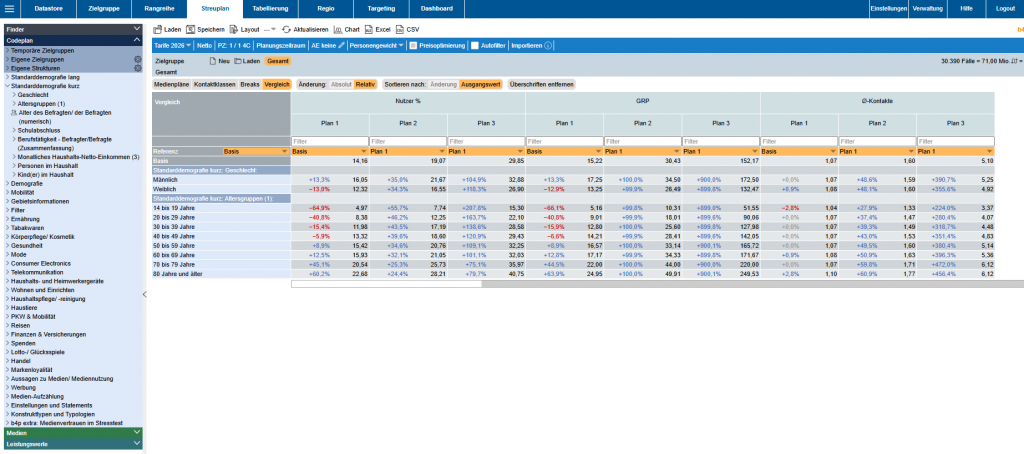Click the Überschriften entfernen button
1024x454 pixels.
pyautogui.click(x=541, y=84)
